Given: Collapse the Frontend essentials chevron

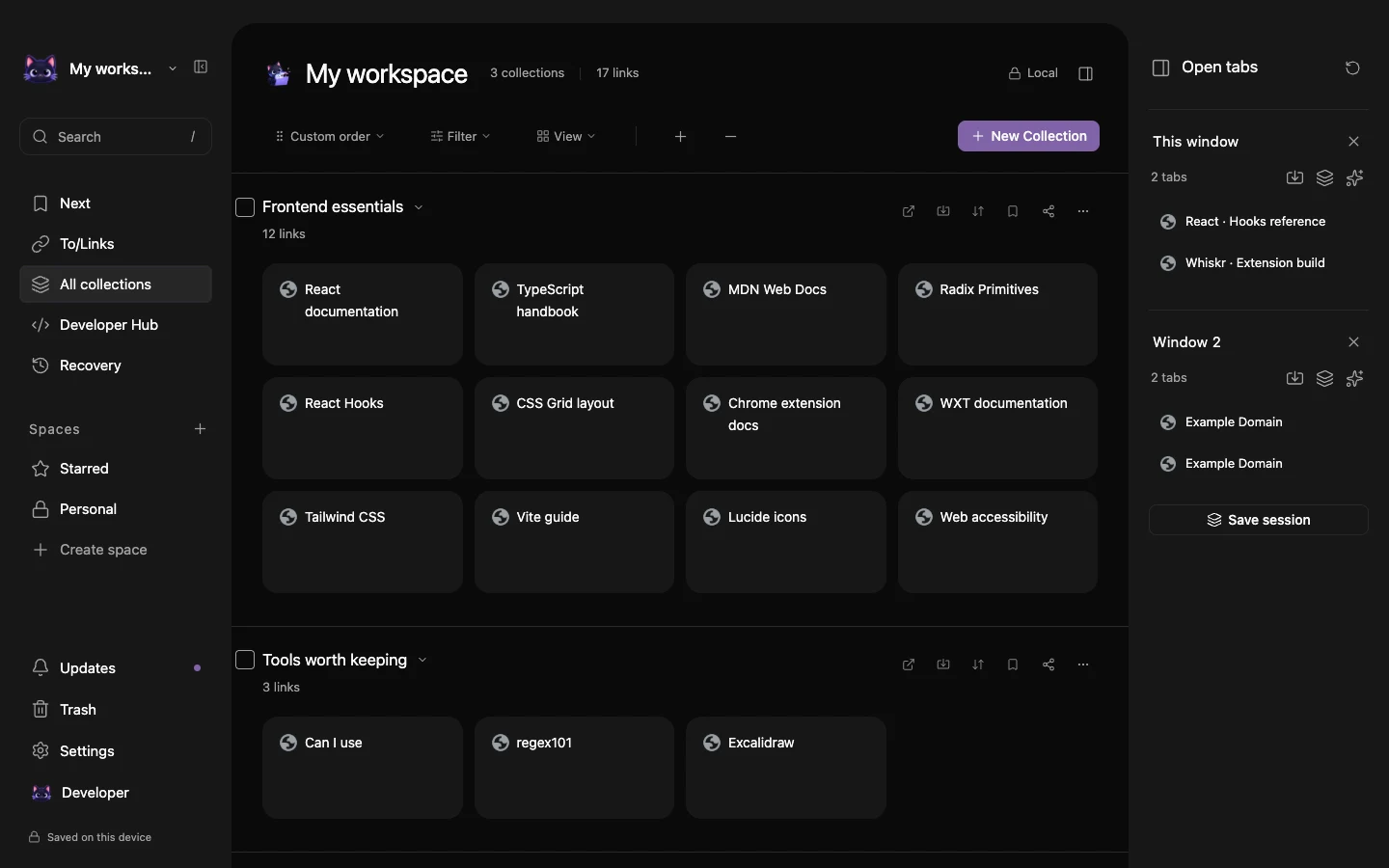Looking at the screenshot, I should [419, 207].
